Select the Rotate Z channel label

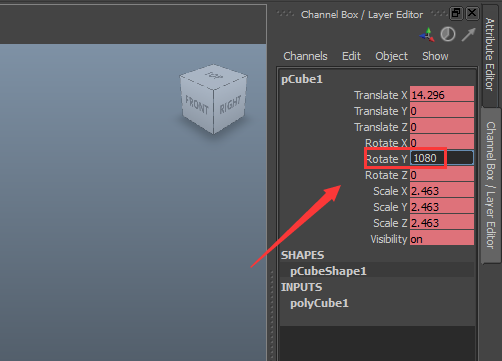(386, 175)
